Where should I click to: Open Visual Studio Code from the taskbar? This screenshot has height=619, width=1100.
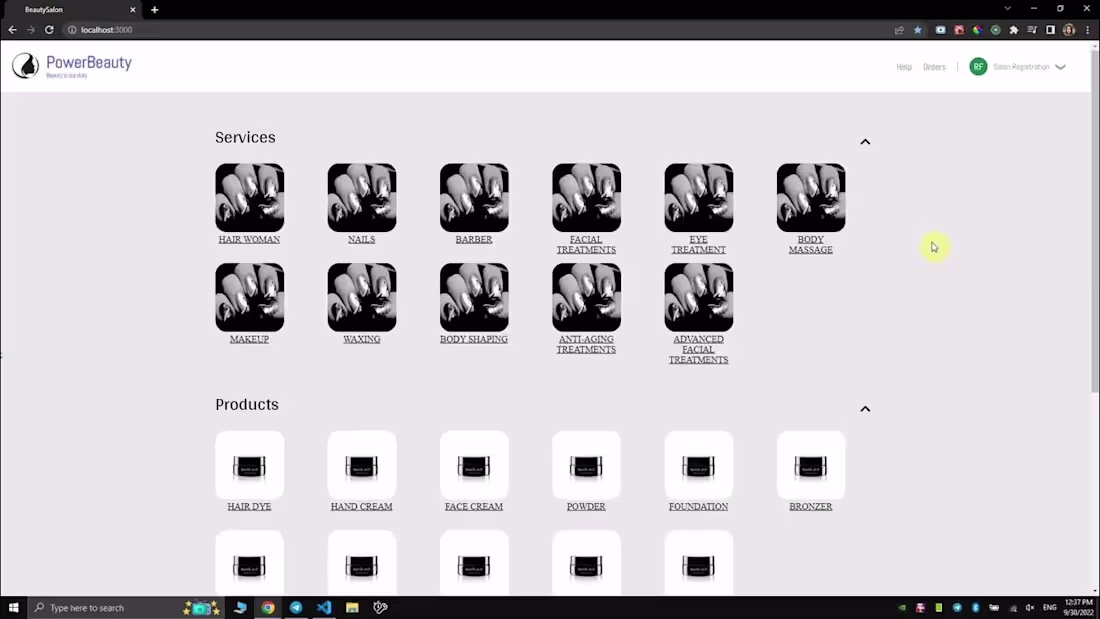click(x=324, y=607)
